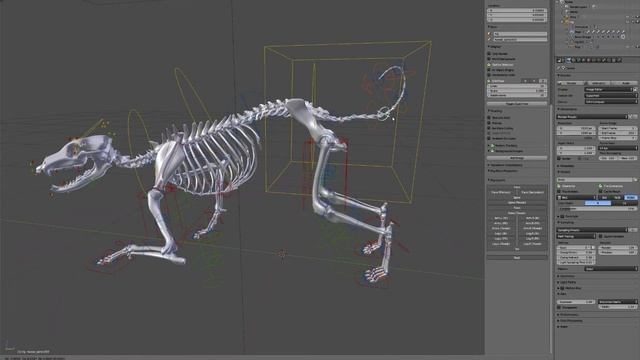Viewport: 640px width, 360px height.
Task: Open the Display dropdown showing Image Editor
Action: tap(609, 89)
